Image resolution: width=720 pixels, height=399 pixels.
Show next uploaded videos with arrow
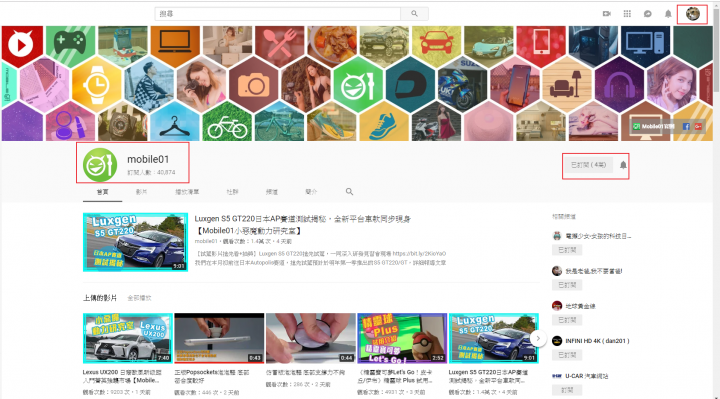click(538, 339)
